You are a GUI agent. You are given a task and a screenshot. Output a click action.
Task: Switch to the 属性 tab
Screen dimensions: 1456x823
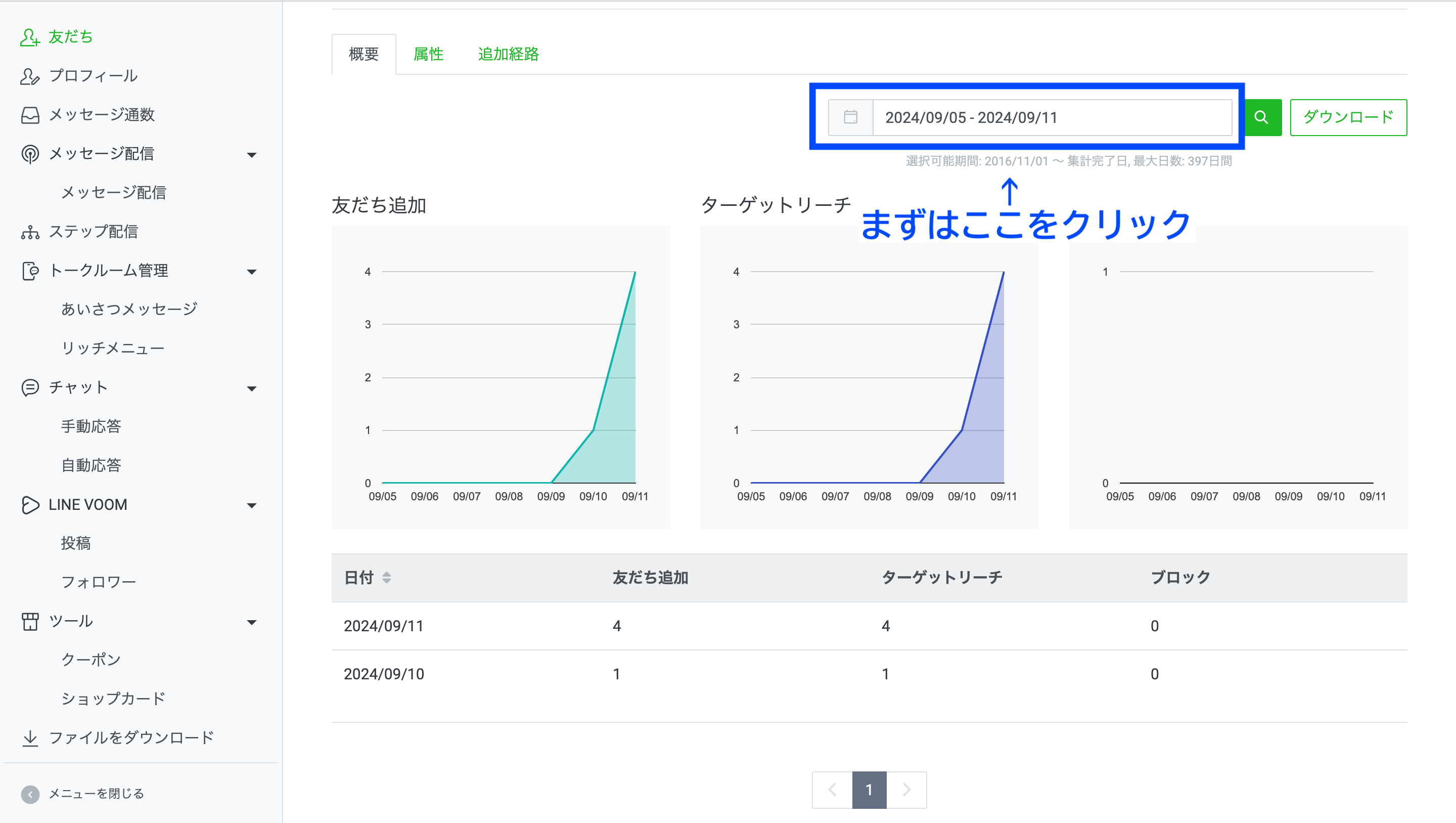click(x=428, y=54)
